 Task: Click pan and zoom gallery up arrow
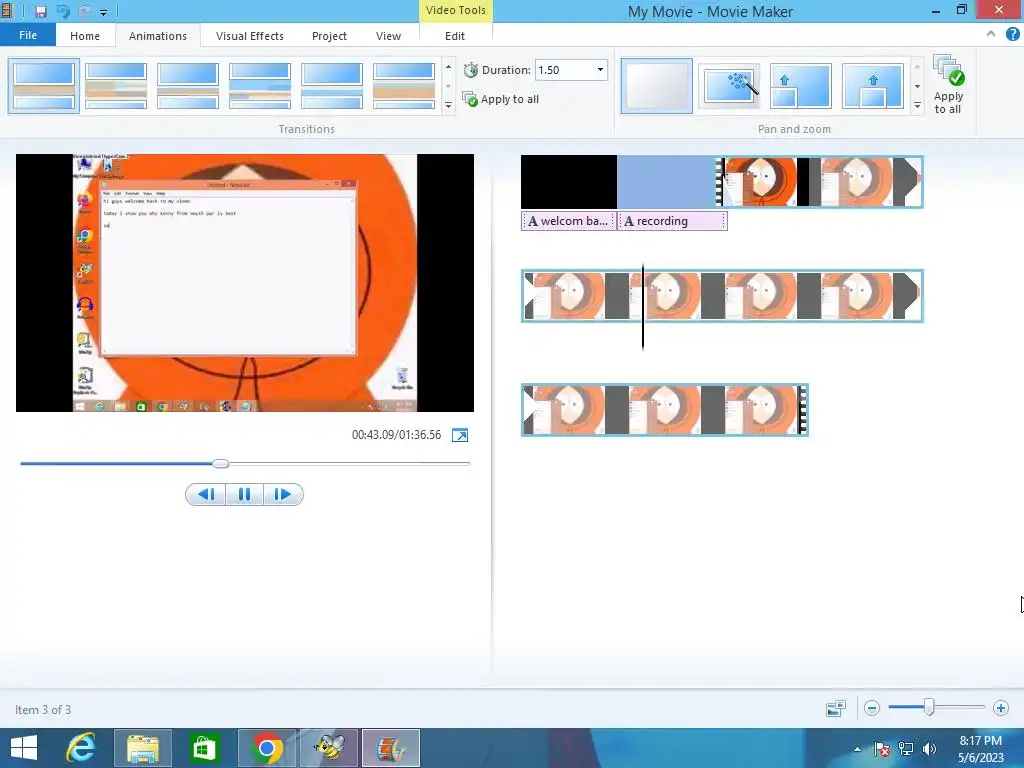click(917, 67)
